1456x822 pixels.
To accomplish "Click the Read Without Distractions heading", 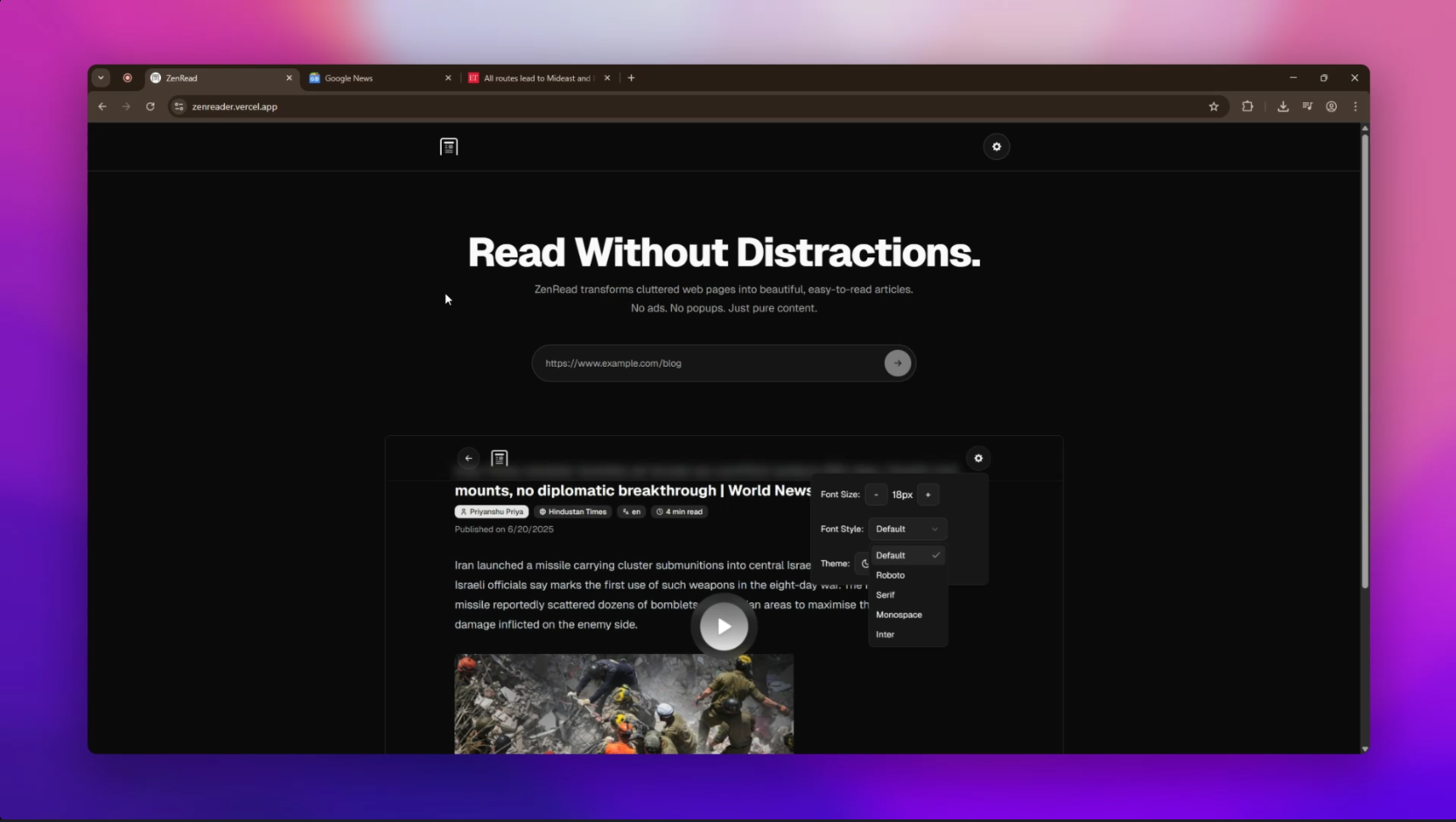I will tap(724, 252).
